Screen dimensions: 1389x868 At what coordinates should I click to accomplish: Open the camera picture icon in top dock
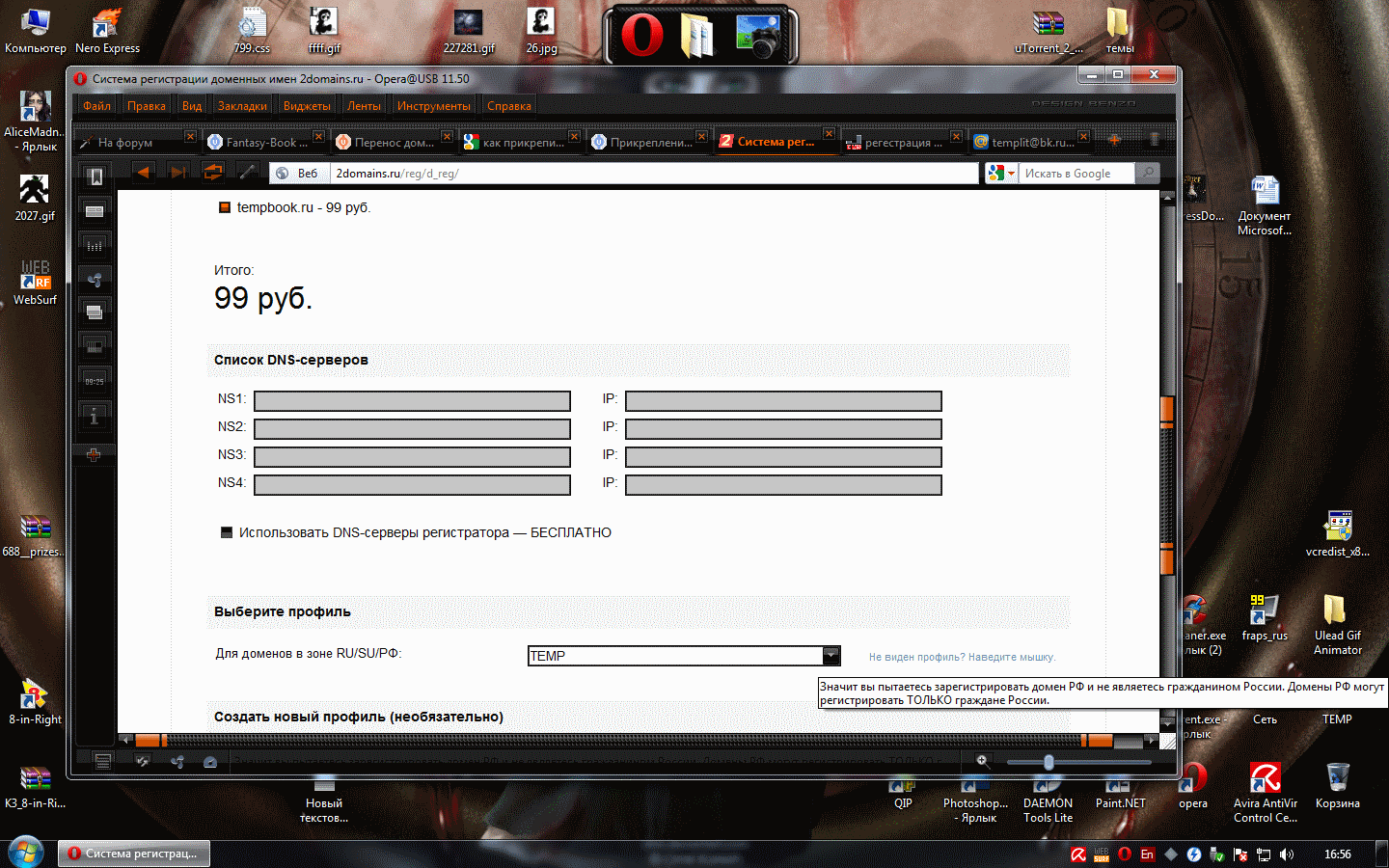(x=758, y=37)
